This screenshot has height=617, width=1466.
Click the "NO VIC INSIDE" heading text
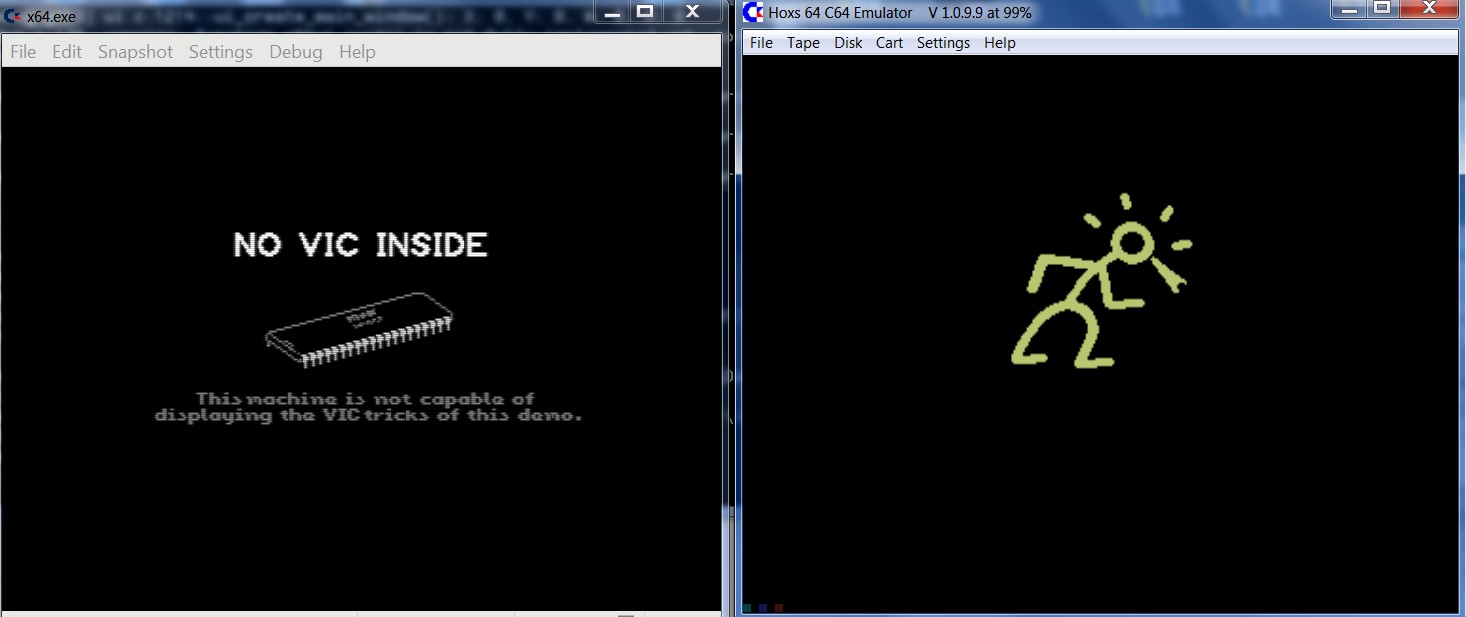pyautogui.click(x=360, y=245)
